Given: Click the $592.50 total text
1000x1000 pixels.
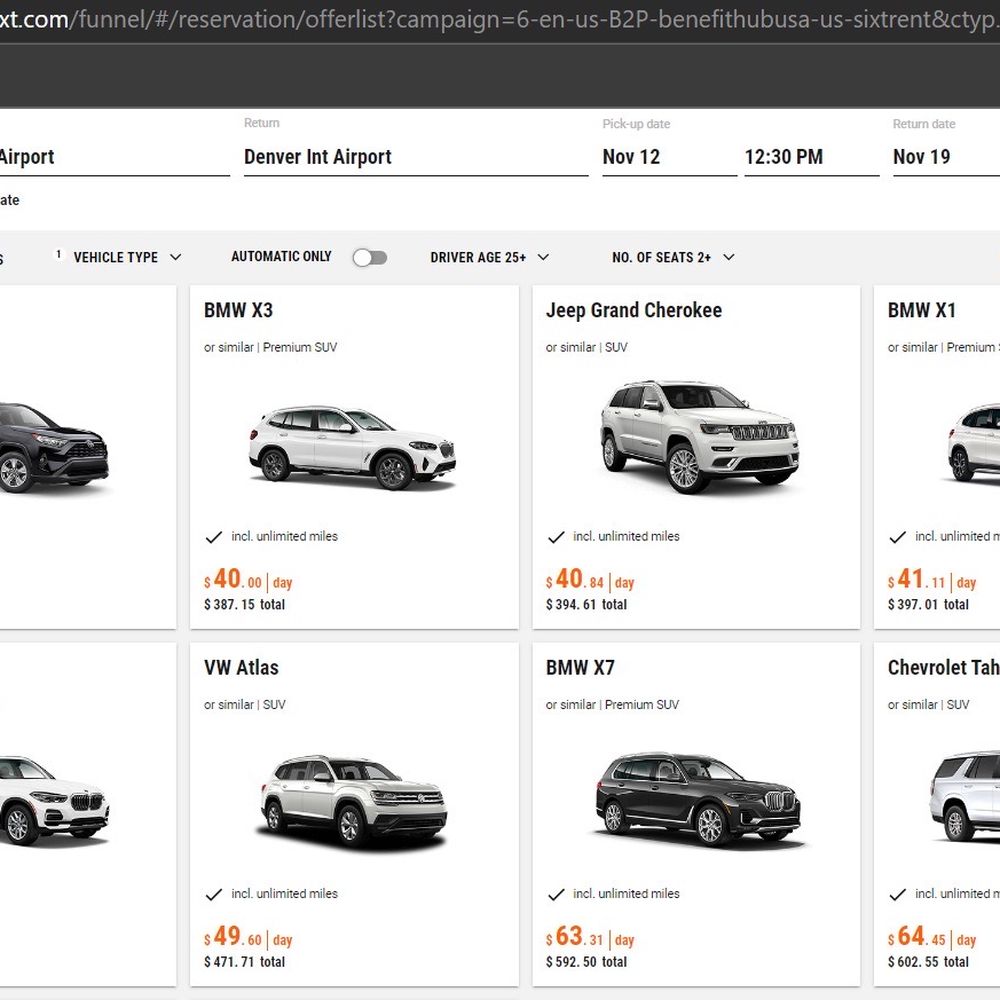Looking at the screenshot, I should pos(586,962).
